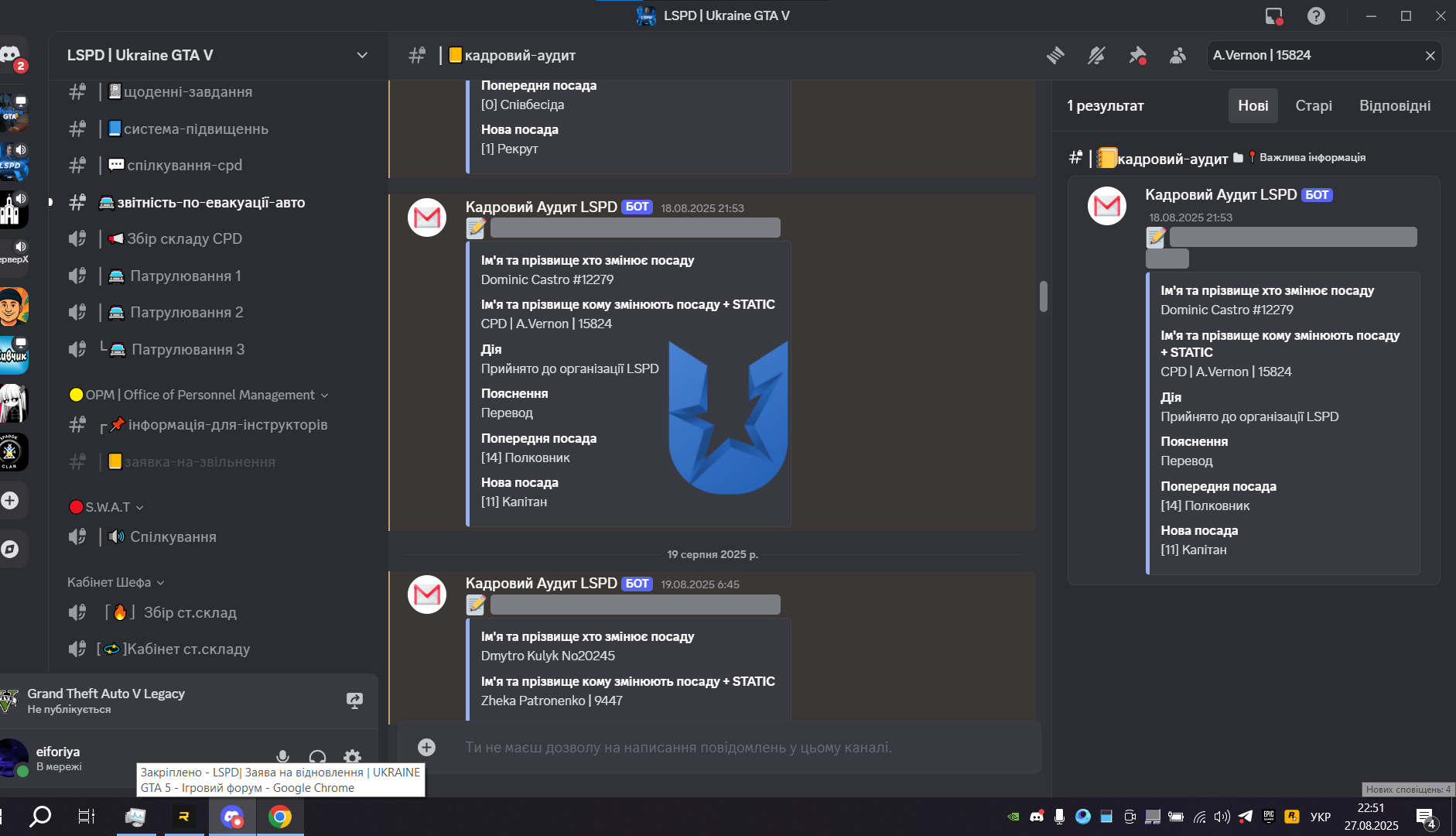Open the LSPD server icon in sidebar
The image size is (1456, 836).
(12, 161)
